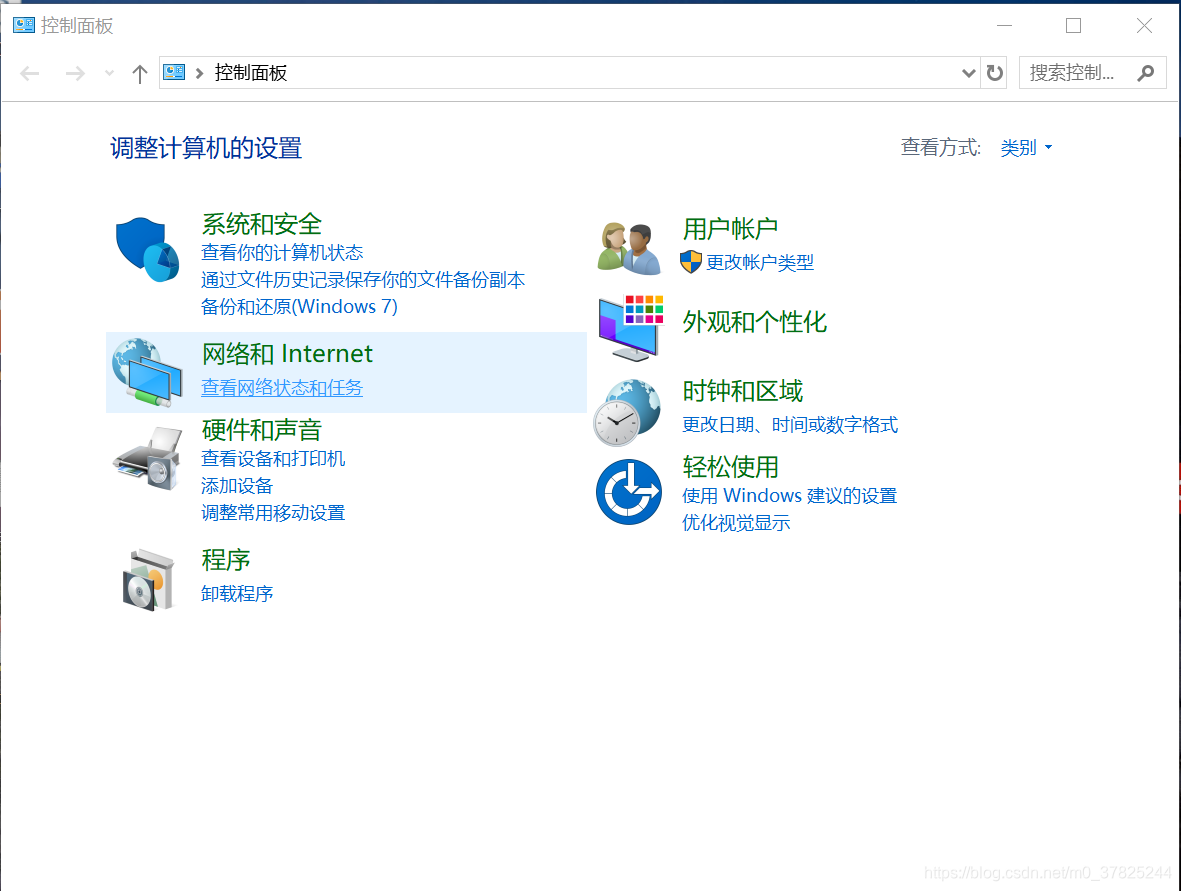
Task: Click 更改帐户类型 link
Action: (759, 262)
